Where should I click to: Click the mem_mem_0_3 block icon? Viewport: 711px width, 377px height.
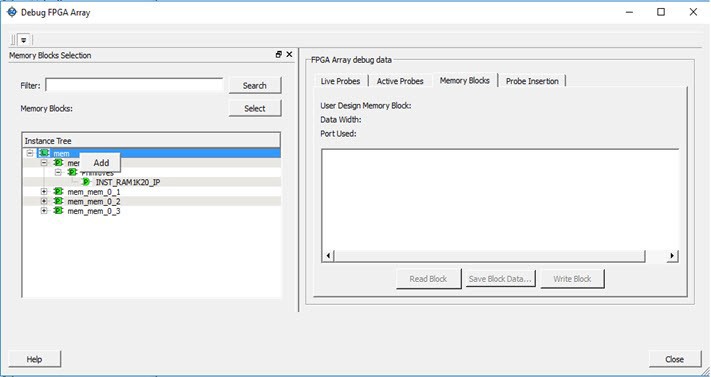coord(58,211)
